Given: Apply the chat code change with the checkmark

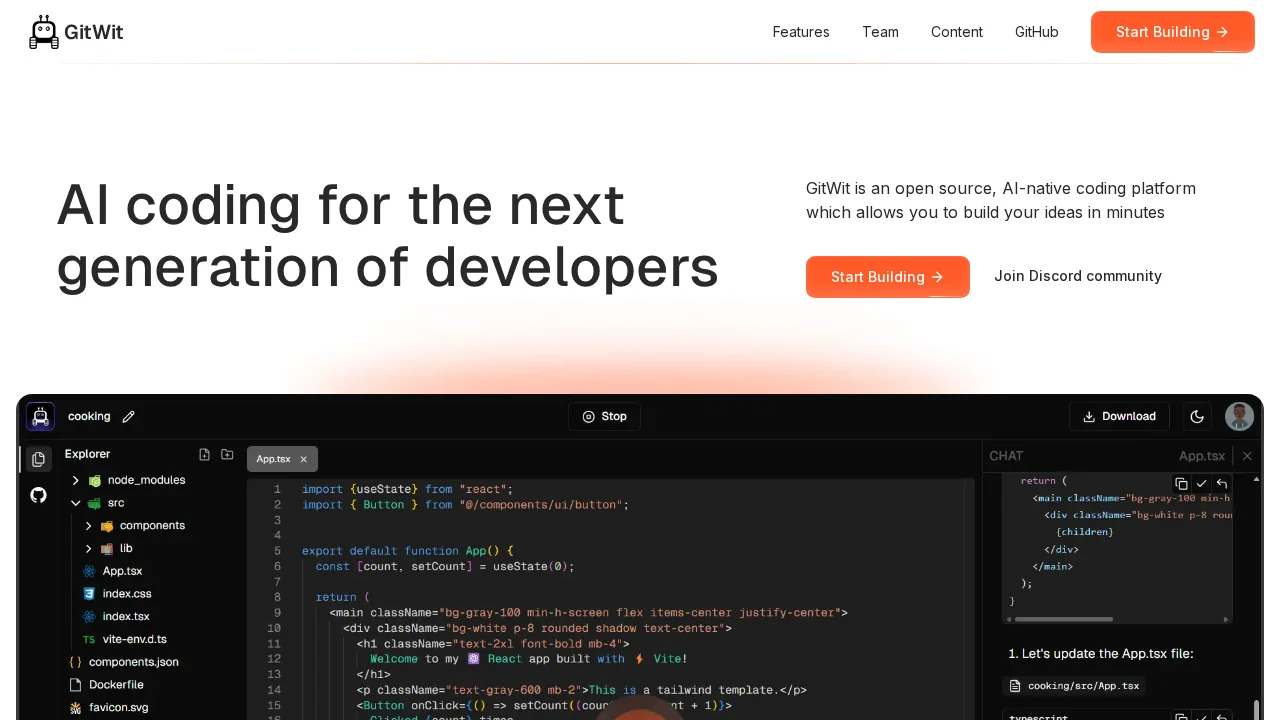Looking at the screenshot, I should pyautogui.click(x=1201, y=483).
